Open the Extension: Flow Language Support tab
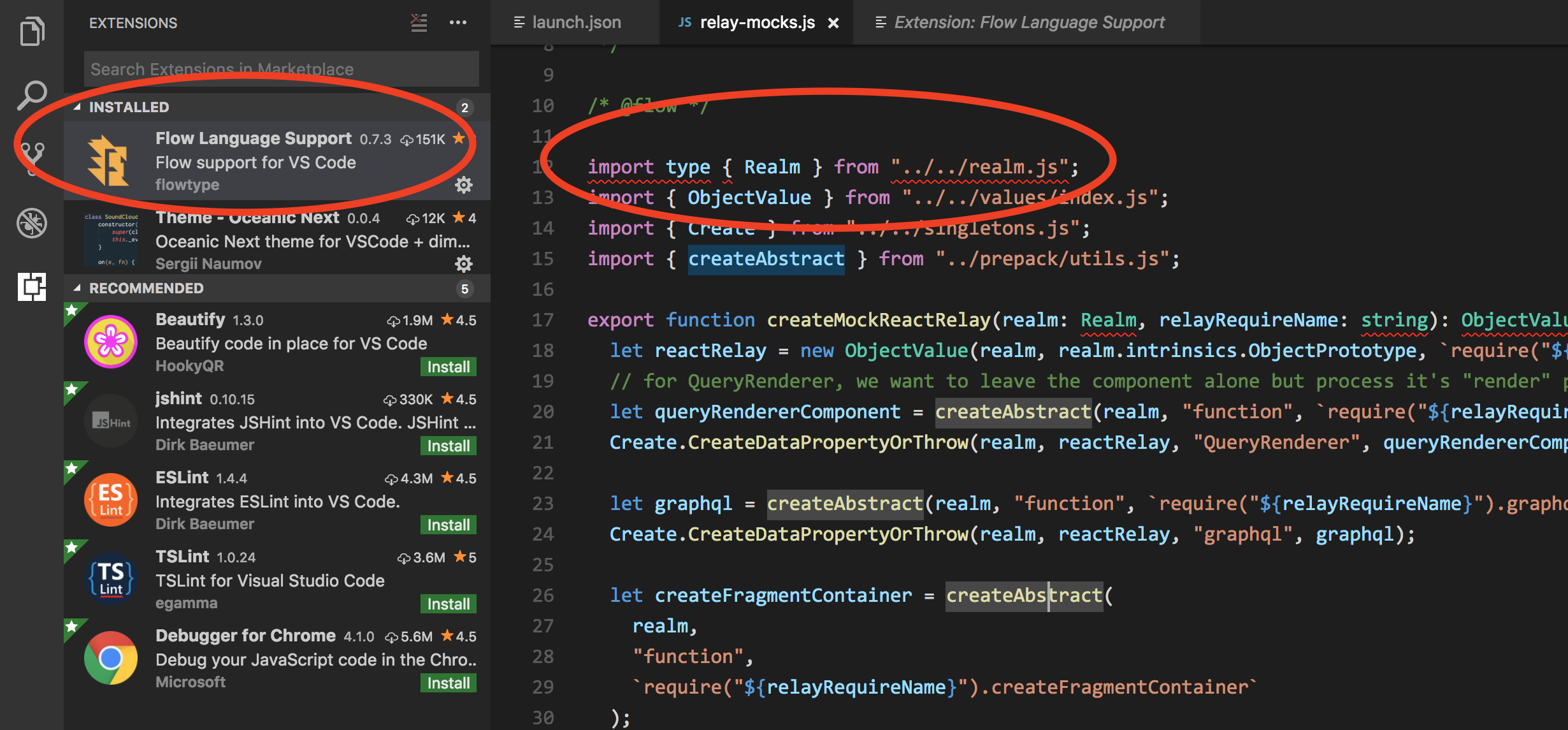The width and height of the screenshot is (1568, 730). 1028,22
